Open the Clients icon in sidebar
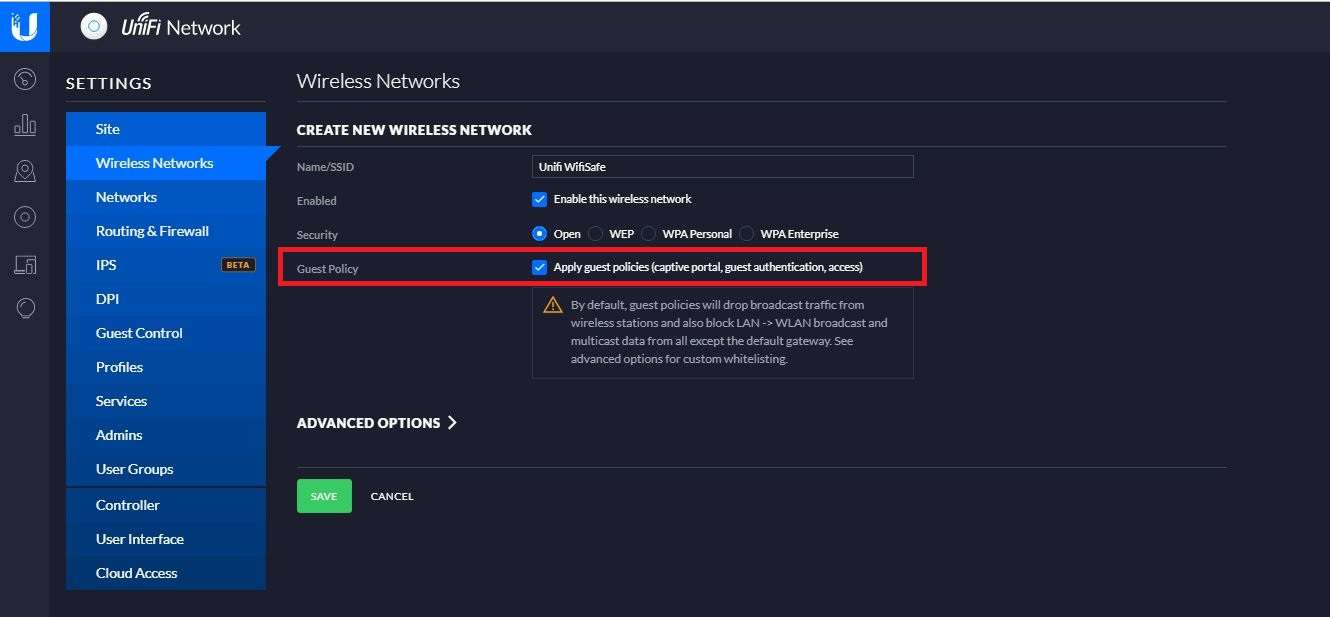The image size is (1330, 617). [x=25, y=264]
